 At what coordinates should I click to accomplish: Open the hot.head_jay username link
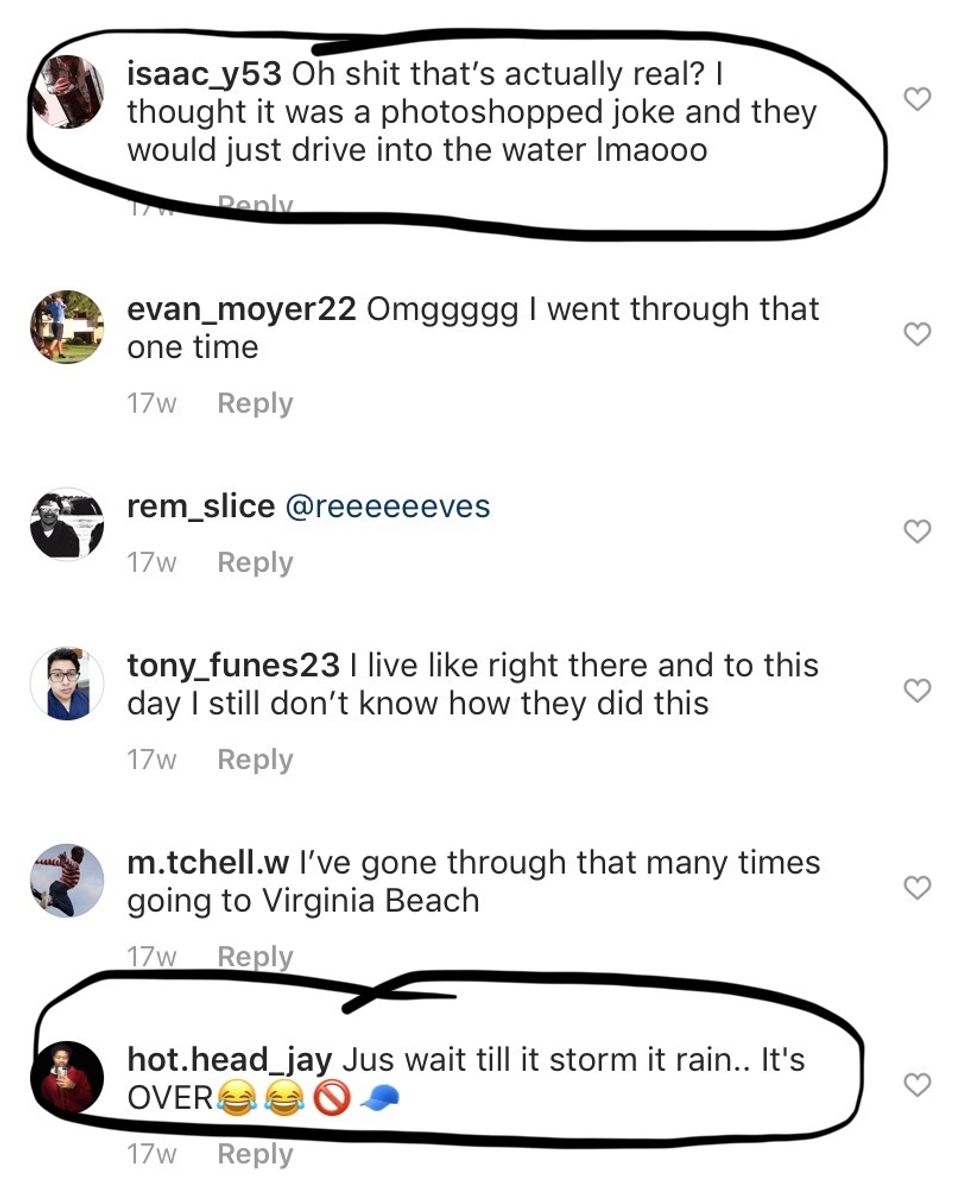point(229,1060)
